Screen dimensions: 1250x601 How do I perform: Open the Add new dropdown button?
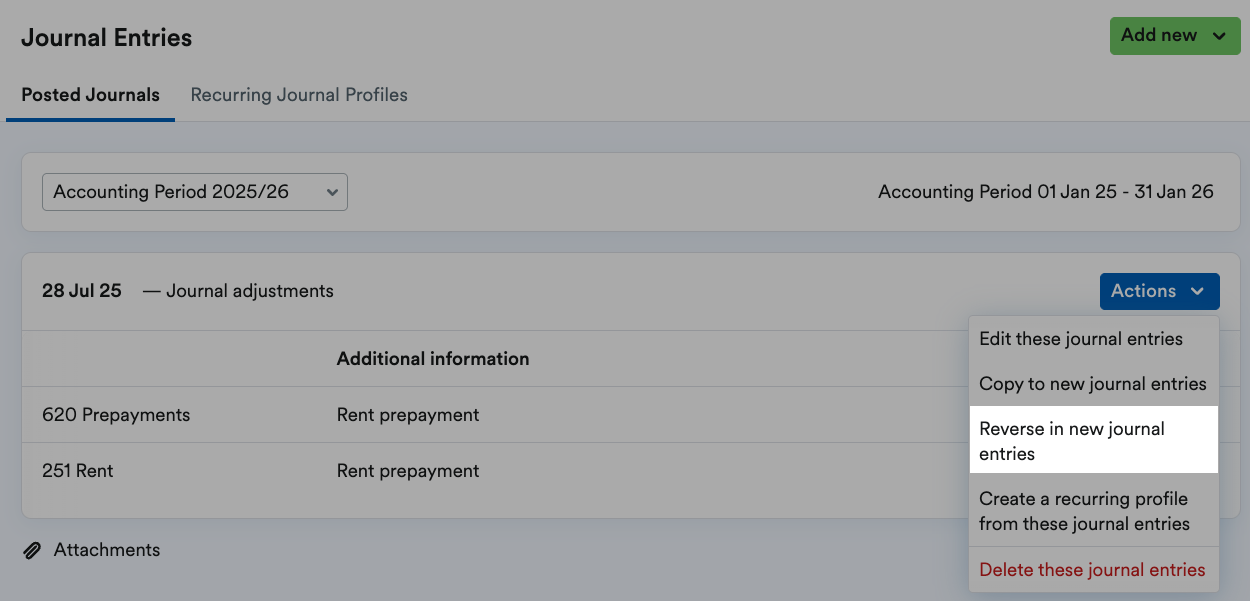[x=1175, y=35]
